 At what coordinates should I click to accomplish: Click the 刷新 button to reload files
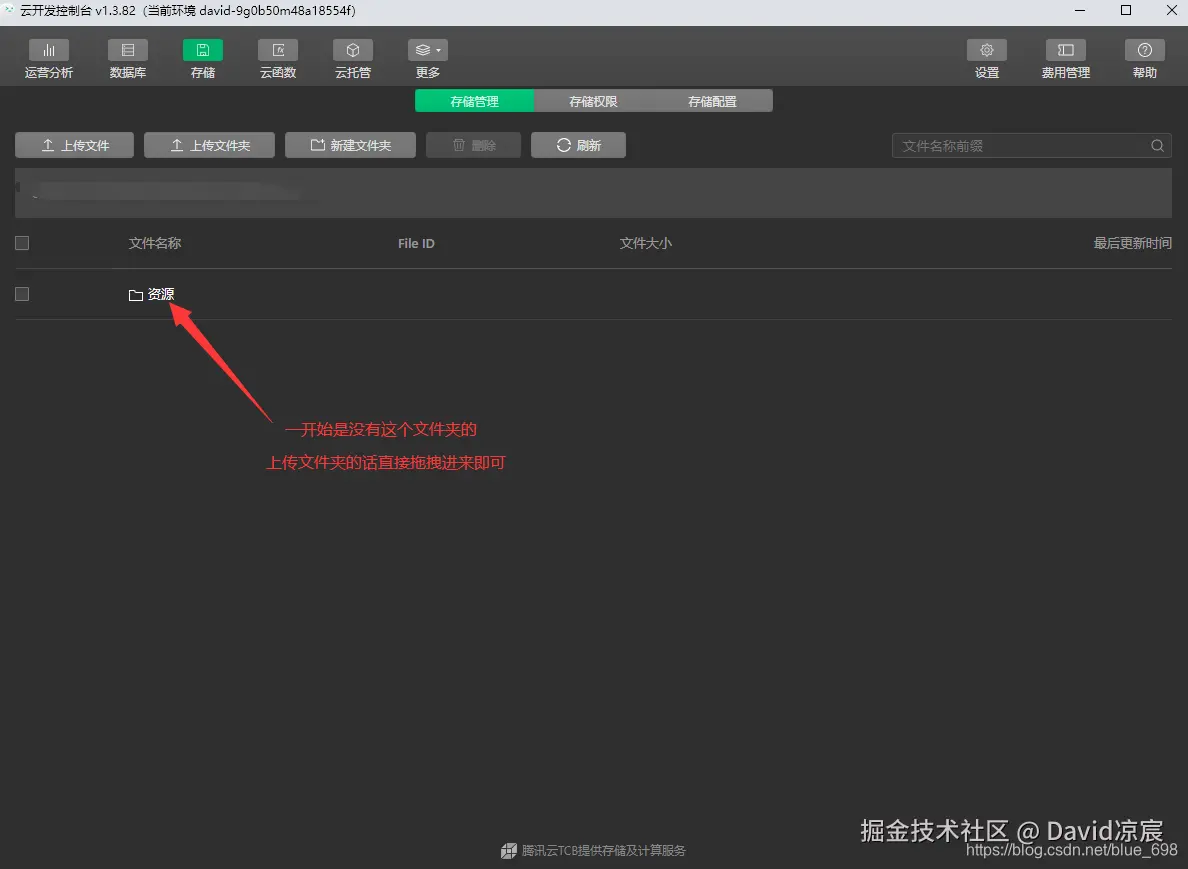[x=578, y=144]
